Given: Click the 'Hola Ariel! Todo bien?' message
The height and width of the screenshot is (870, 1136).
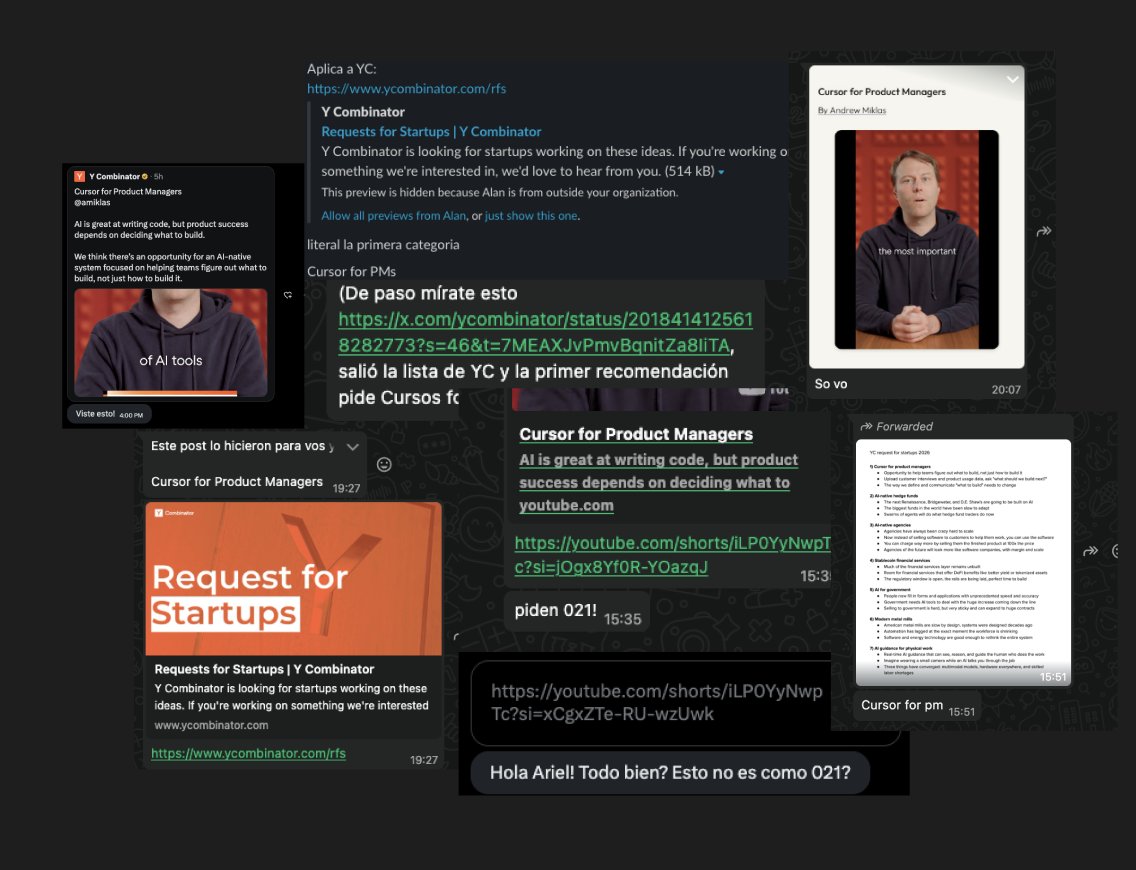Looking at the screenshot, I should click(670, 772).
